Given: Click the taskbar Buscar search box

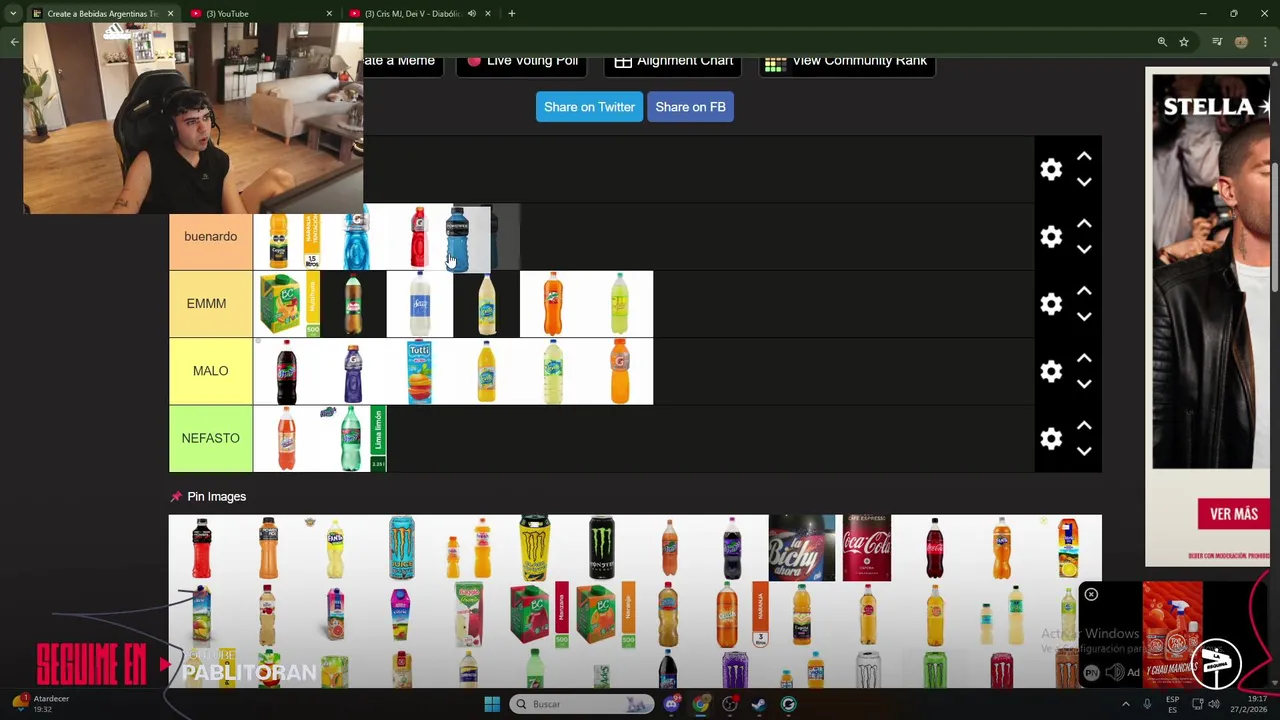Looking at the screenshot, I should point(582,704).
